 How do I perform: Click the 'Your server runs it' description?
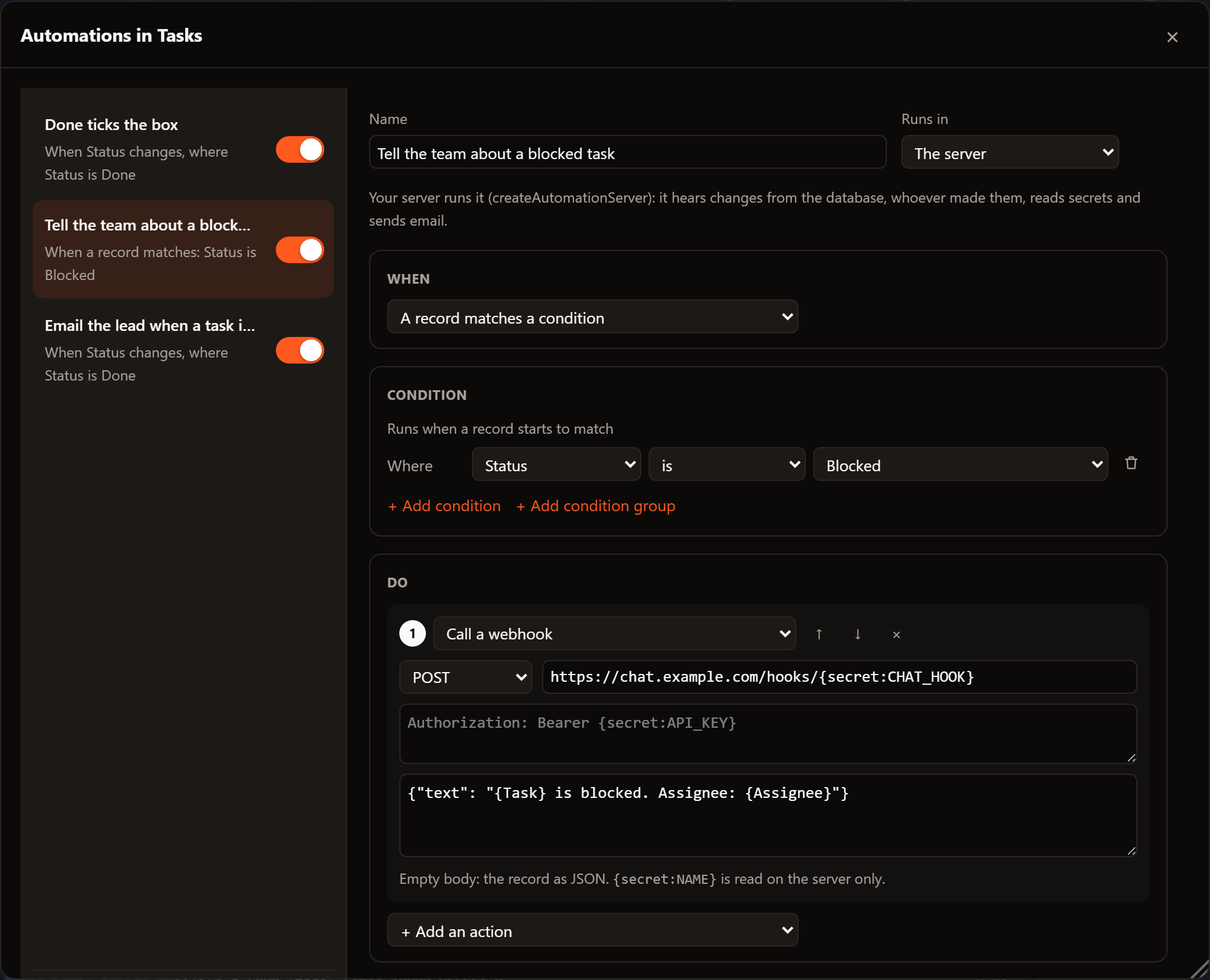[x=754, y=209]
